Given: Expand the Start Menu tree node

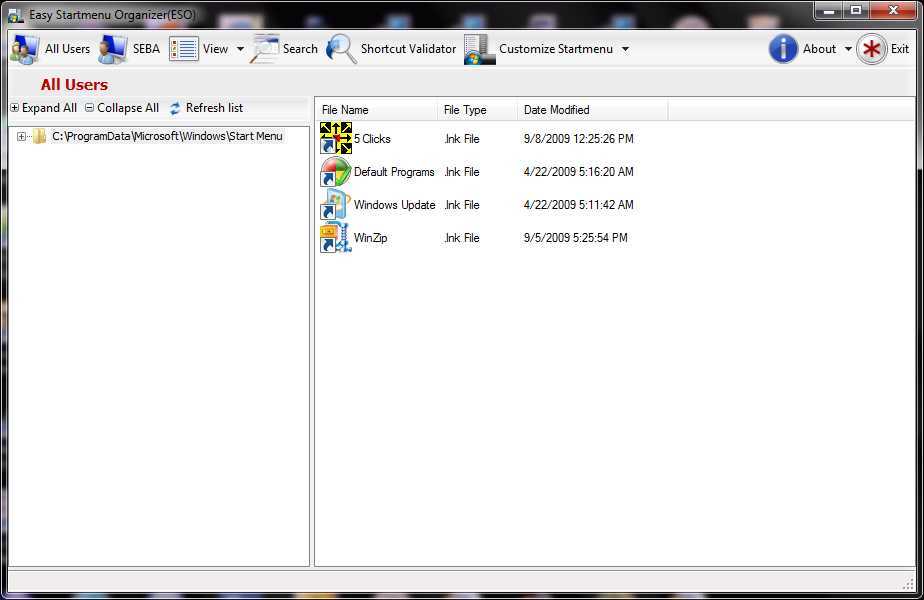Looking at the screenshot, I should (21, 136).
